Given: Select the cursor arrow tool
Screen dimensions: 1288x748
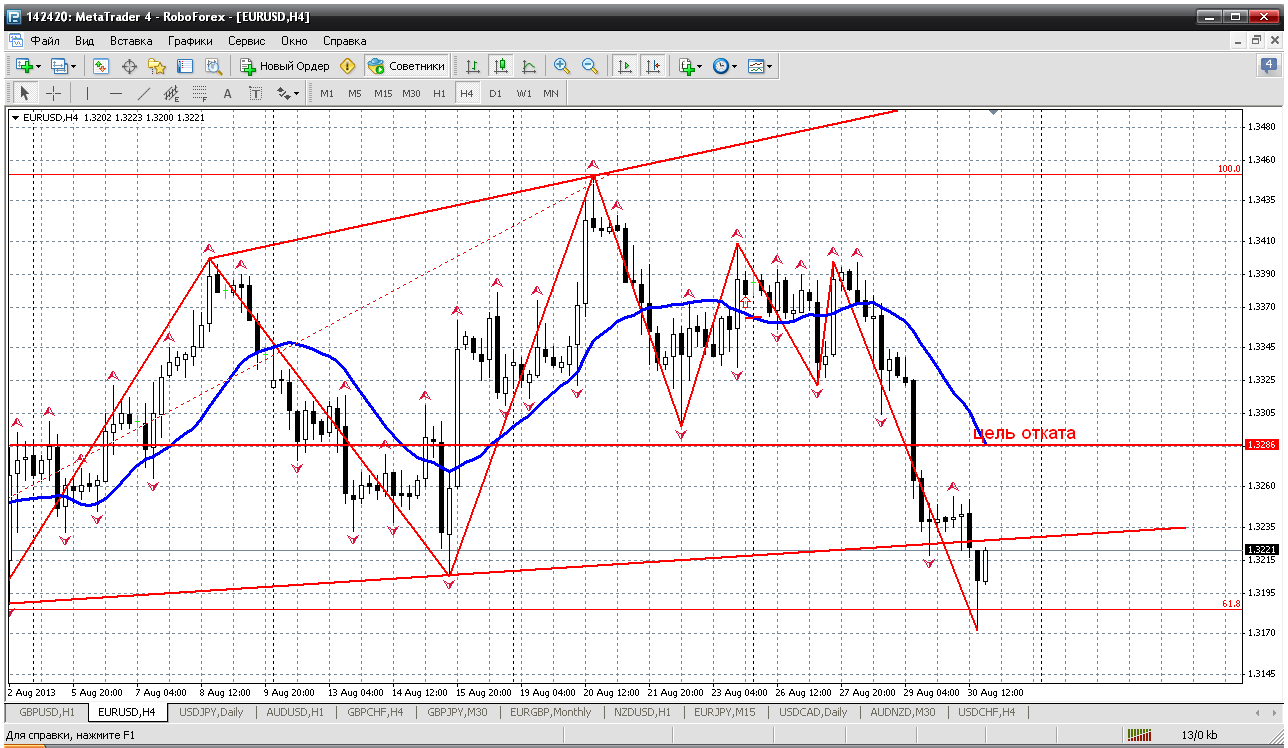Looking at the screenshot, I should (x=25, y=93).
